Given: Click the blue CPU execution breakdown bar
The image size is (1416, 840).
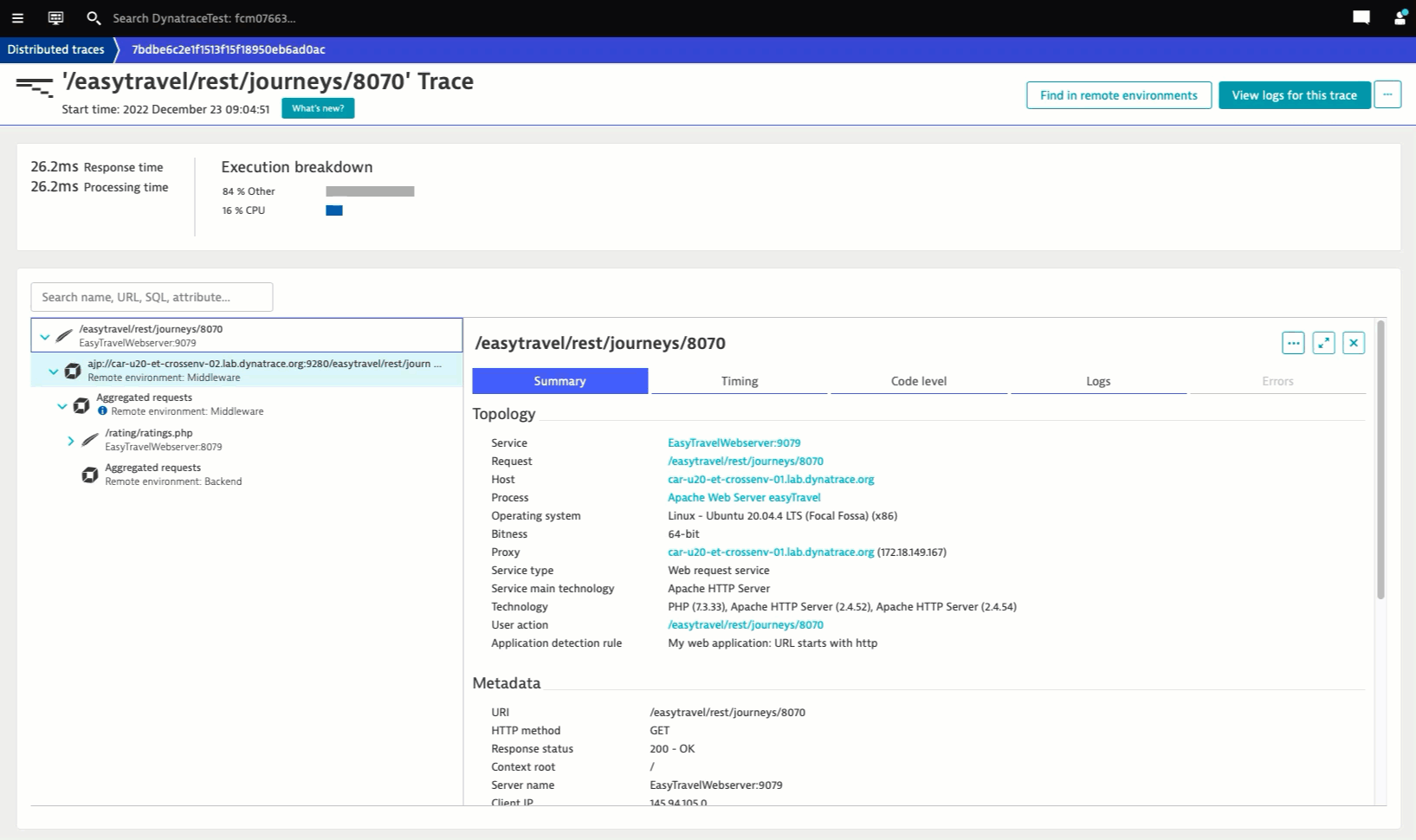Looking at the screenshot, I should click(334, 210).
